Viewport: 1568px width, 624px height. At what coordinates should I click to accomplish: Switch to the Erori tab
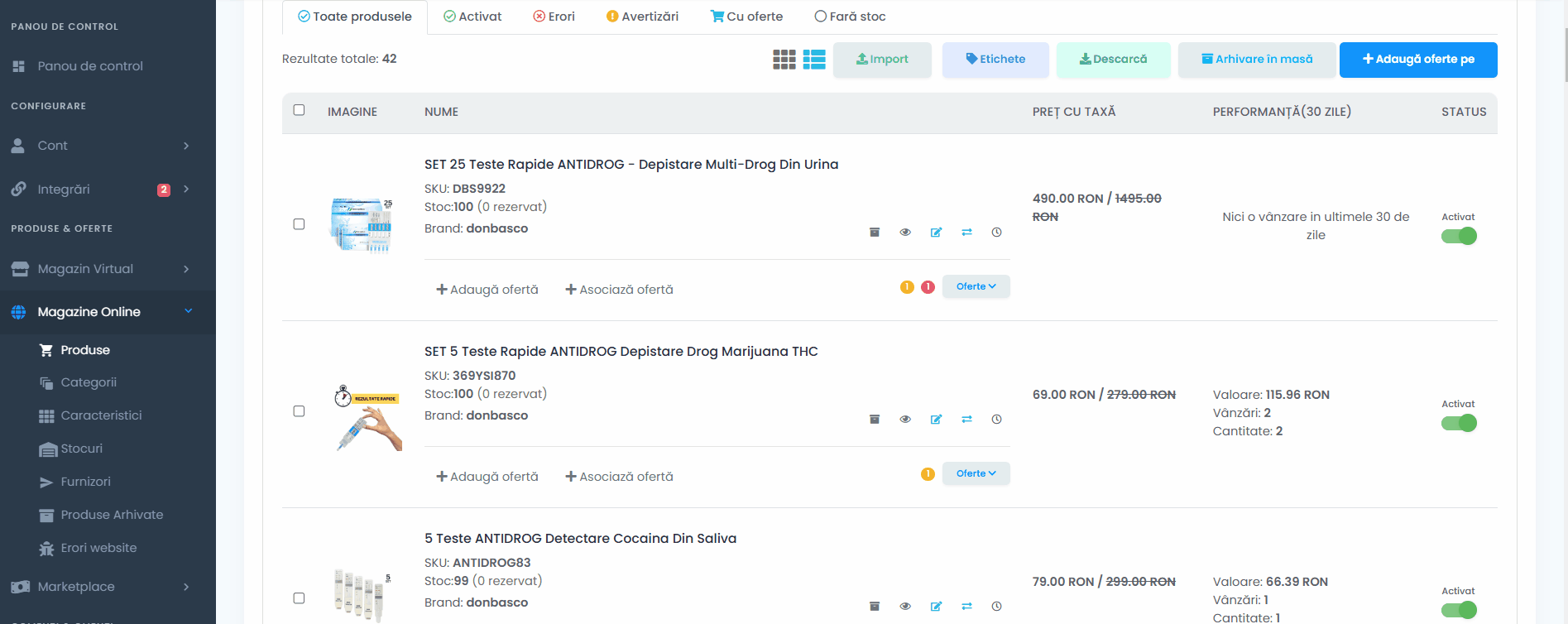pyautogui.click(x=554, y=17)
